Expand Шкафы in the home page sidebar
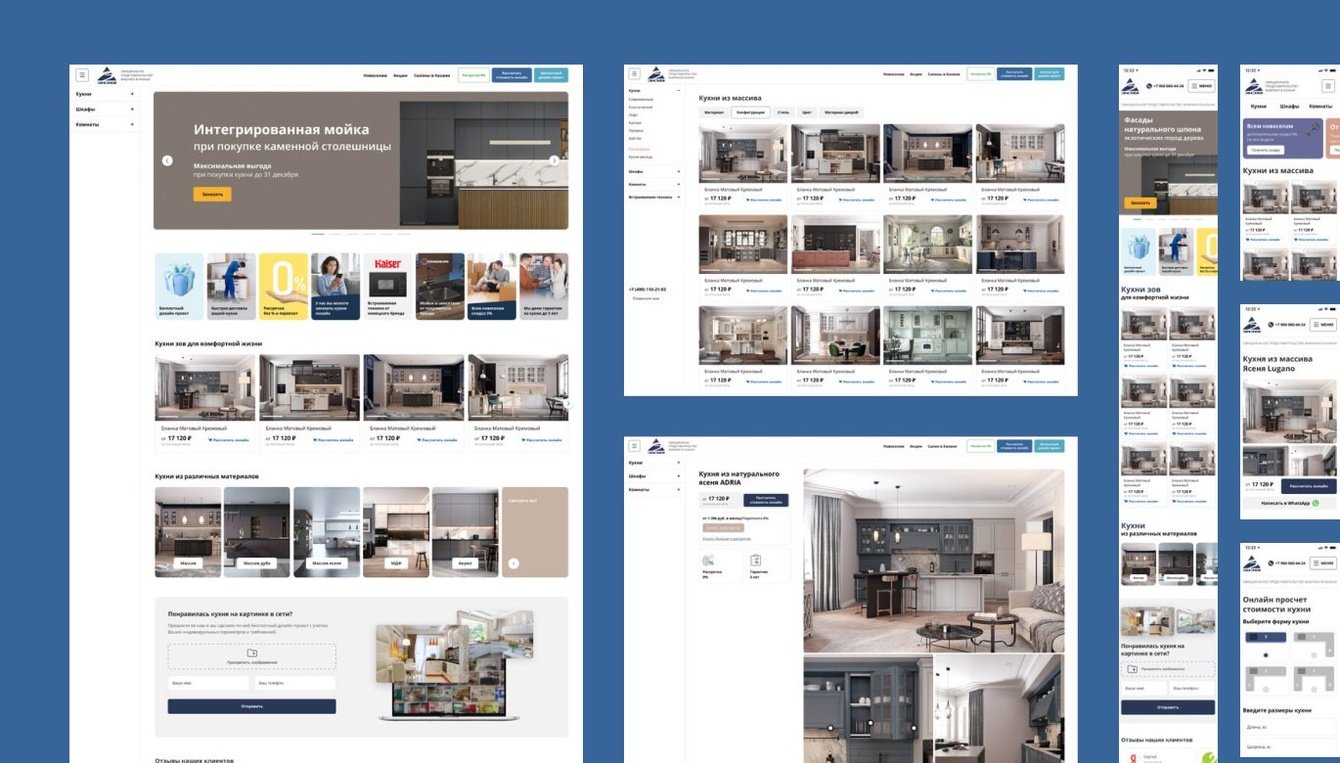This screenshot has width=1340, height=763. point(132,109)
